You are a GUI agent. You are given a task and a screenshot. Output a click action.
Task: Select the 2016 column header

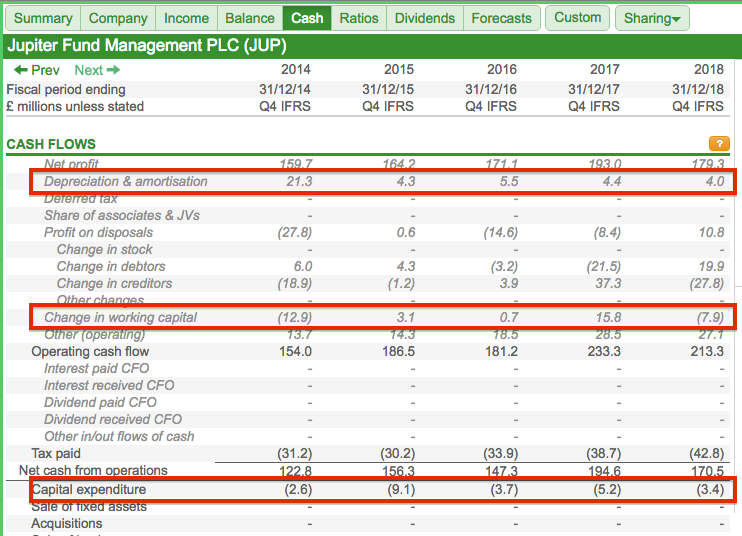click(502, 70)
